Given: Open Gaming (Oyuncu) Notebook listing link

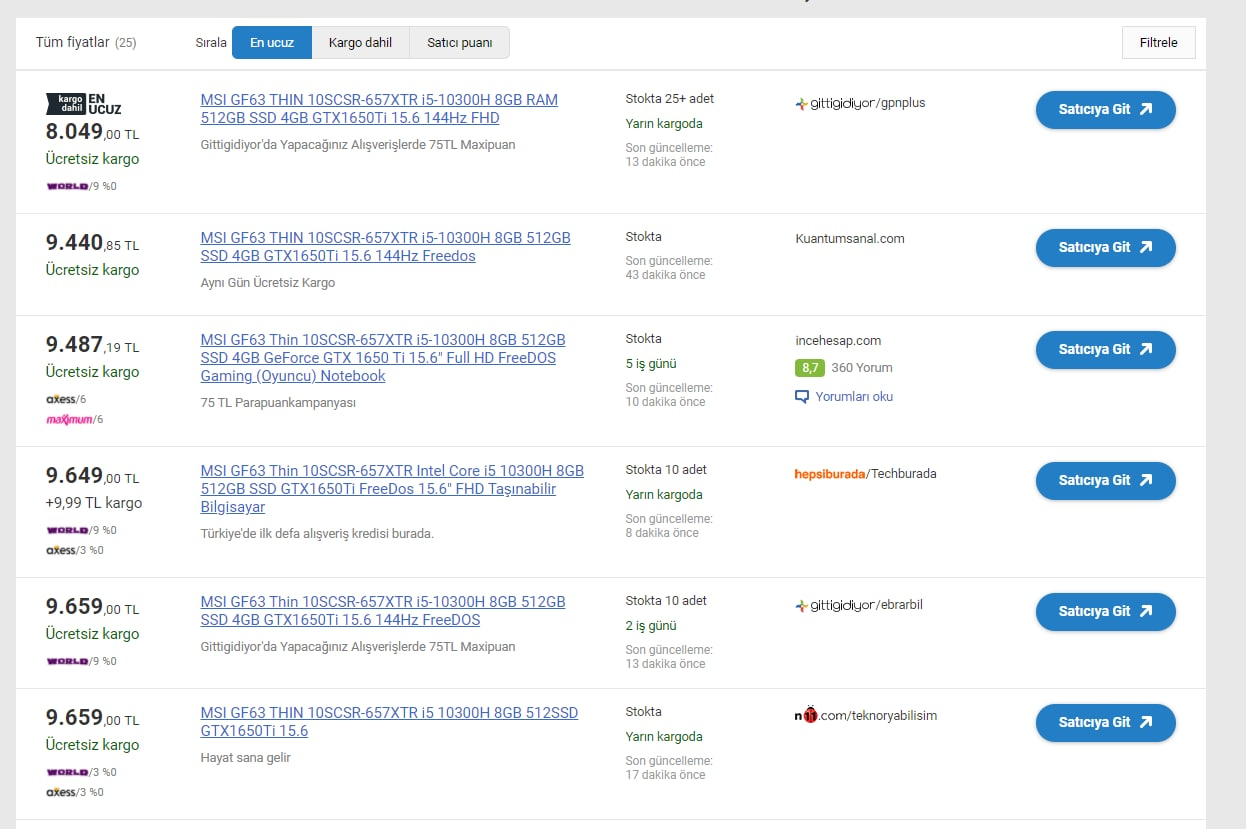Looking at the screenshot, I should point(383,358).
